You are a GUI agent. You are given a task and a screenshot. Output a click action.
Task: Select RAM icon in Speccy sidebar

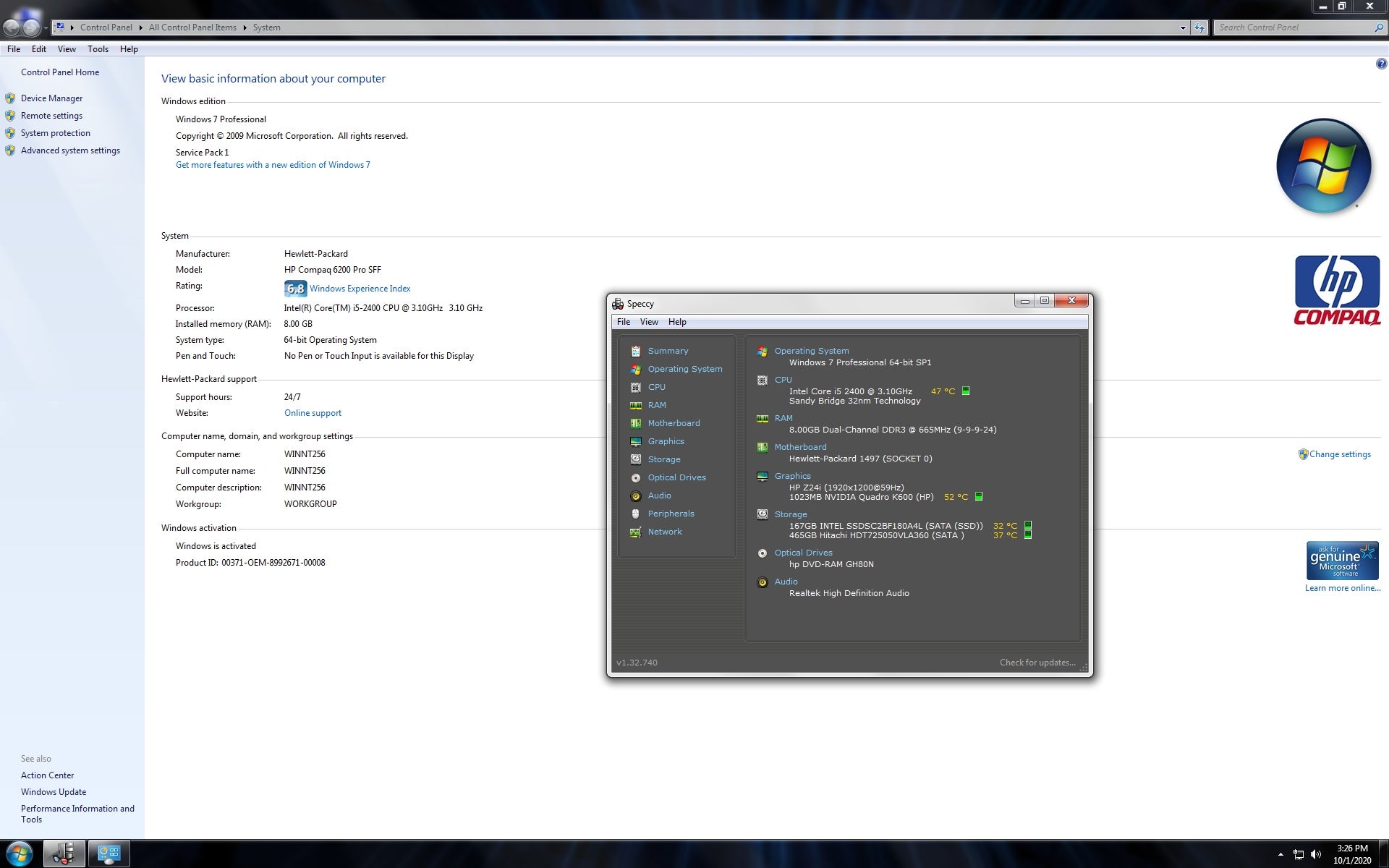pyautogui.click(x=635, y=405)
